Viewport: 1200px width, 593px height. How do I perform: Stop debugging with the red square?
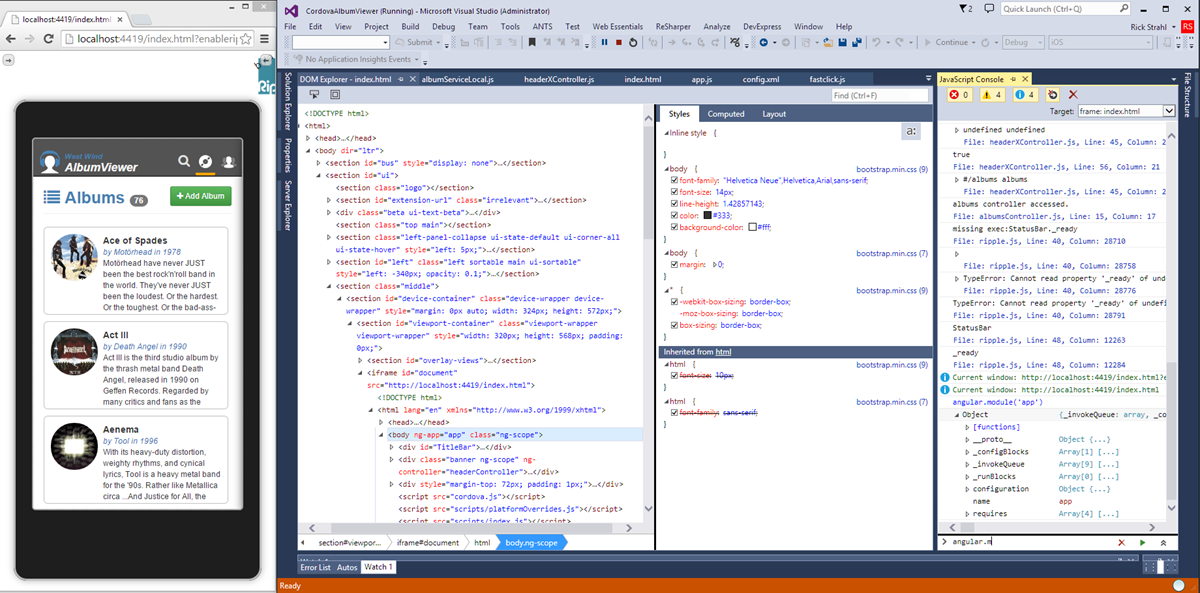click(619, 42)
